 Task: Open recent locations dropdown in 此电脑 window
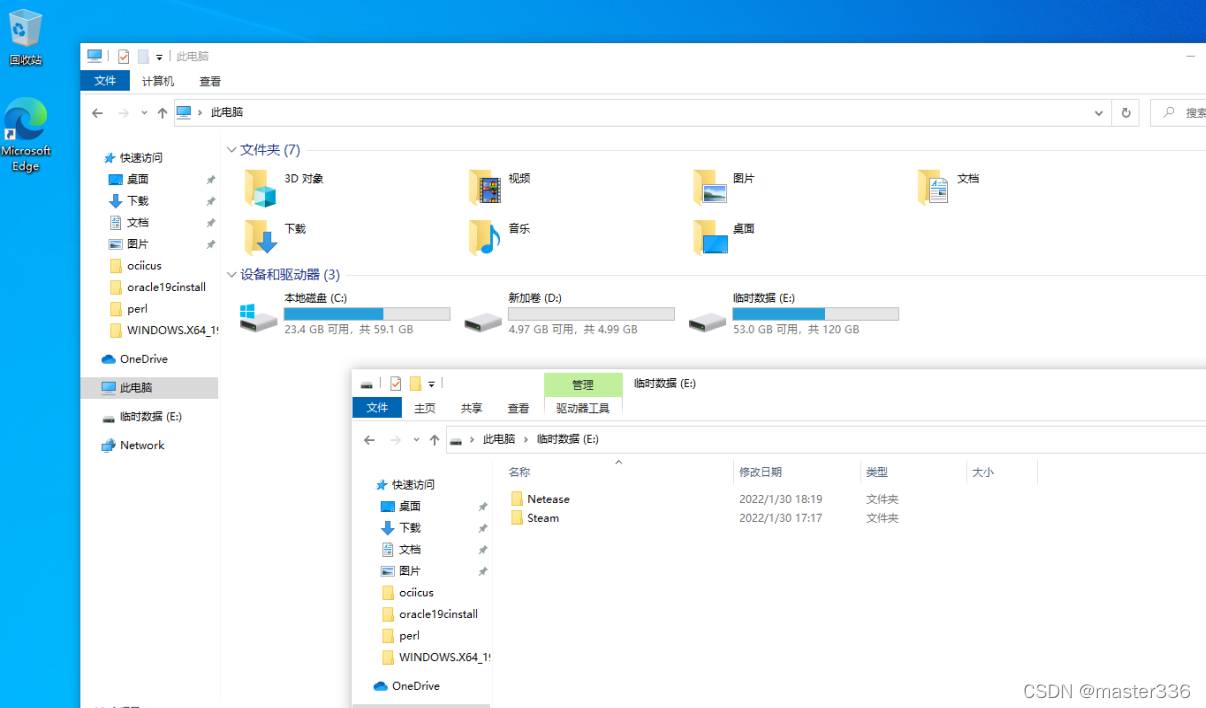[145, 113]
